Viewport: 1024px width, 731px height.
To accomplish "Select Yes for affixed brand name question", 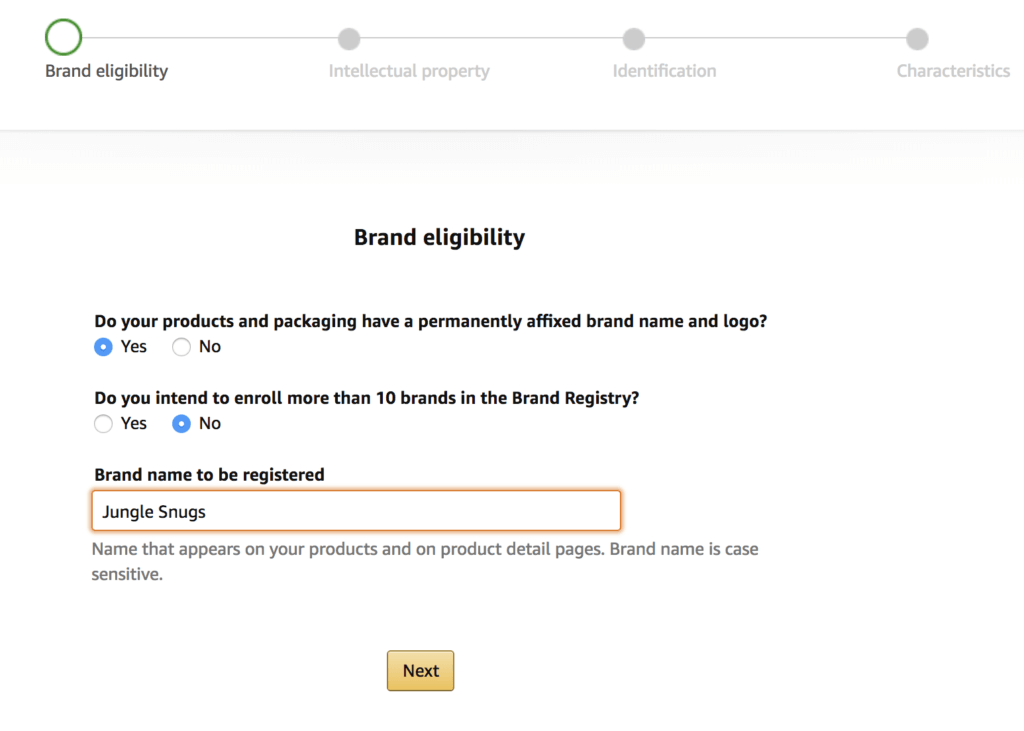I will pos(103,346).
